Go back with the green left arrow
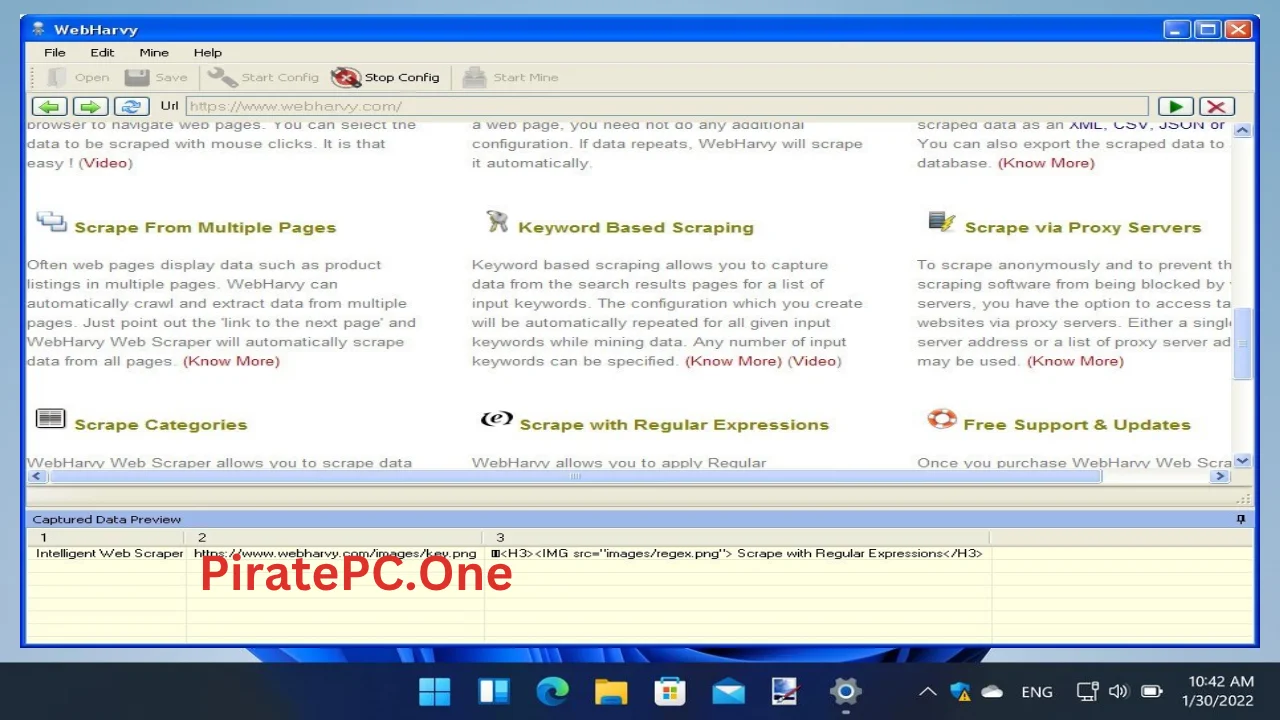This screenshot has width=1280, height=720. [49, 106]
